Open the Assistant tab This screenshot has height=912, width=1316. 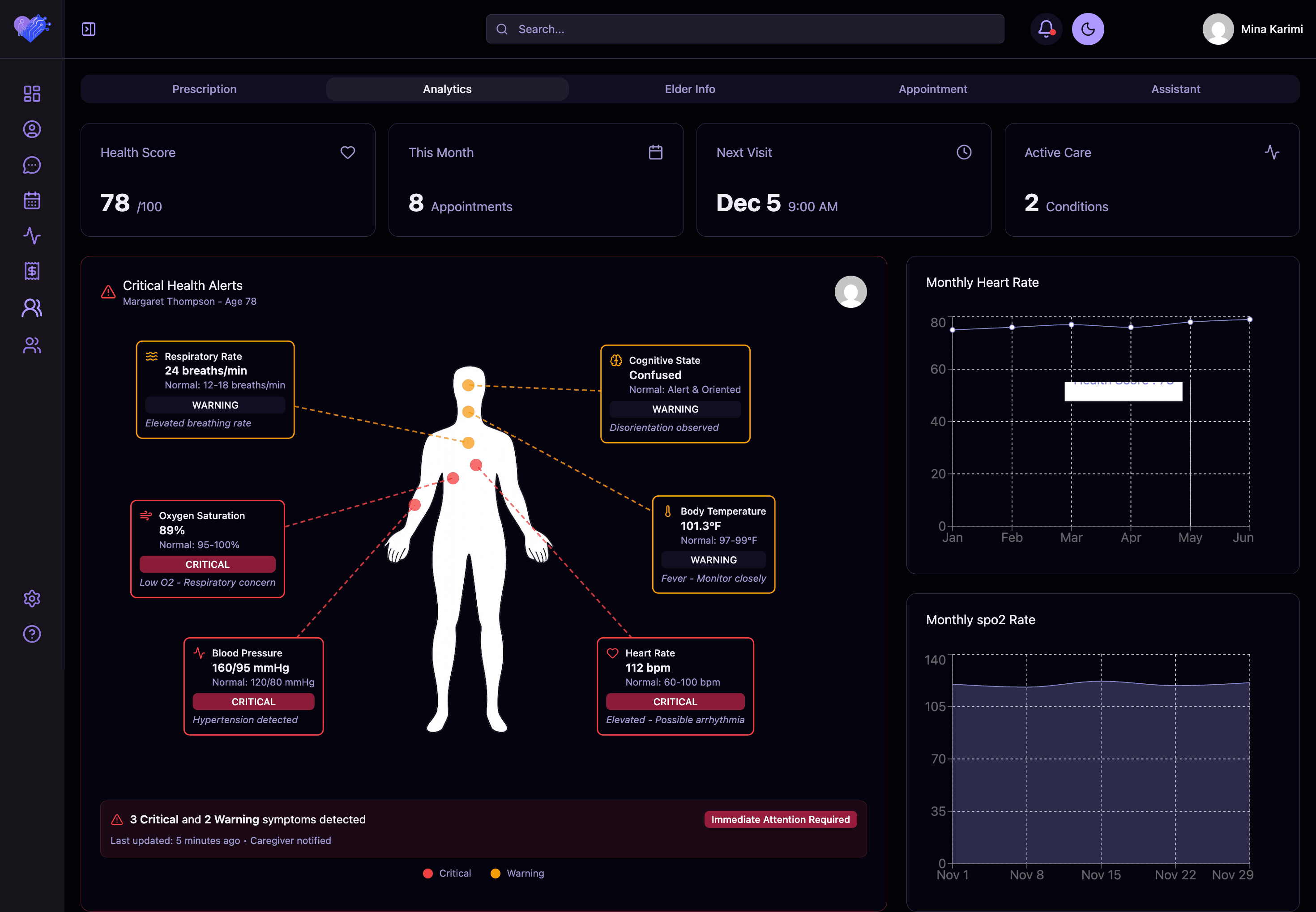1176,89
